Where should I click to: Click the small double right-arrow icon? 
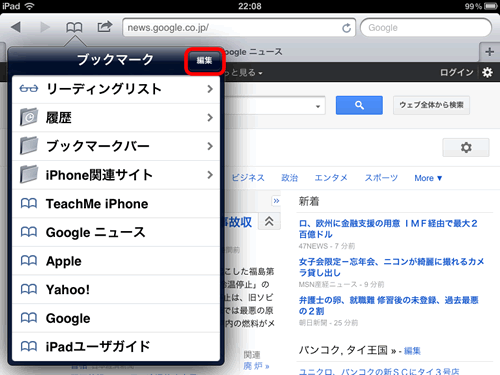coord(276,201)
